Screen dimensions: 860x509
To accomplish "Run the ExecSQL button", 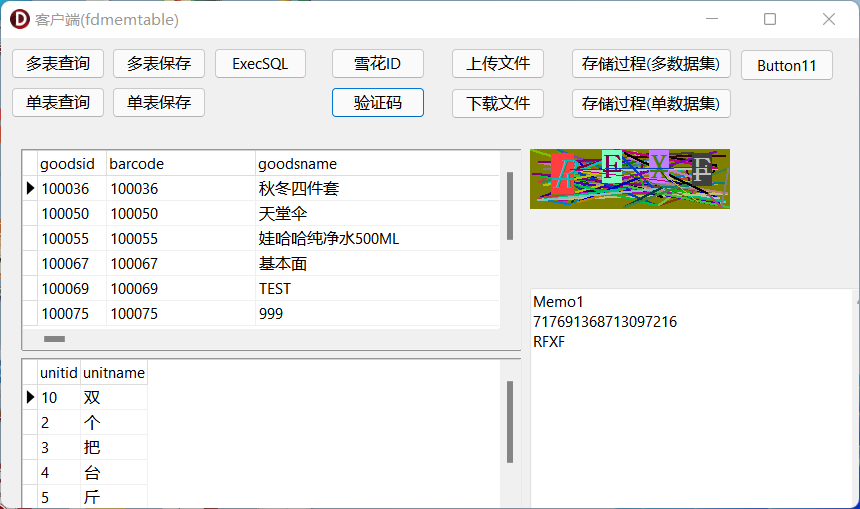I will (260, 64).
